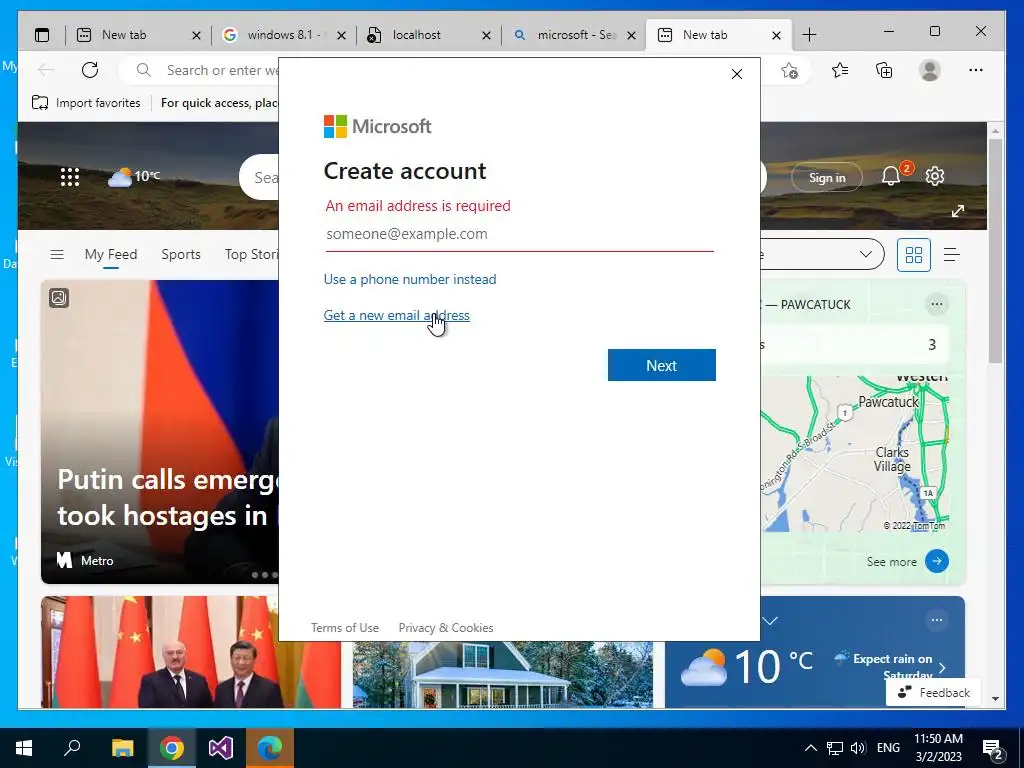Click Get a new email address

pos(396,315)
